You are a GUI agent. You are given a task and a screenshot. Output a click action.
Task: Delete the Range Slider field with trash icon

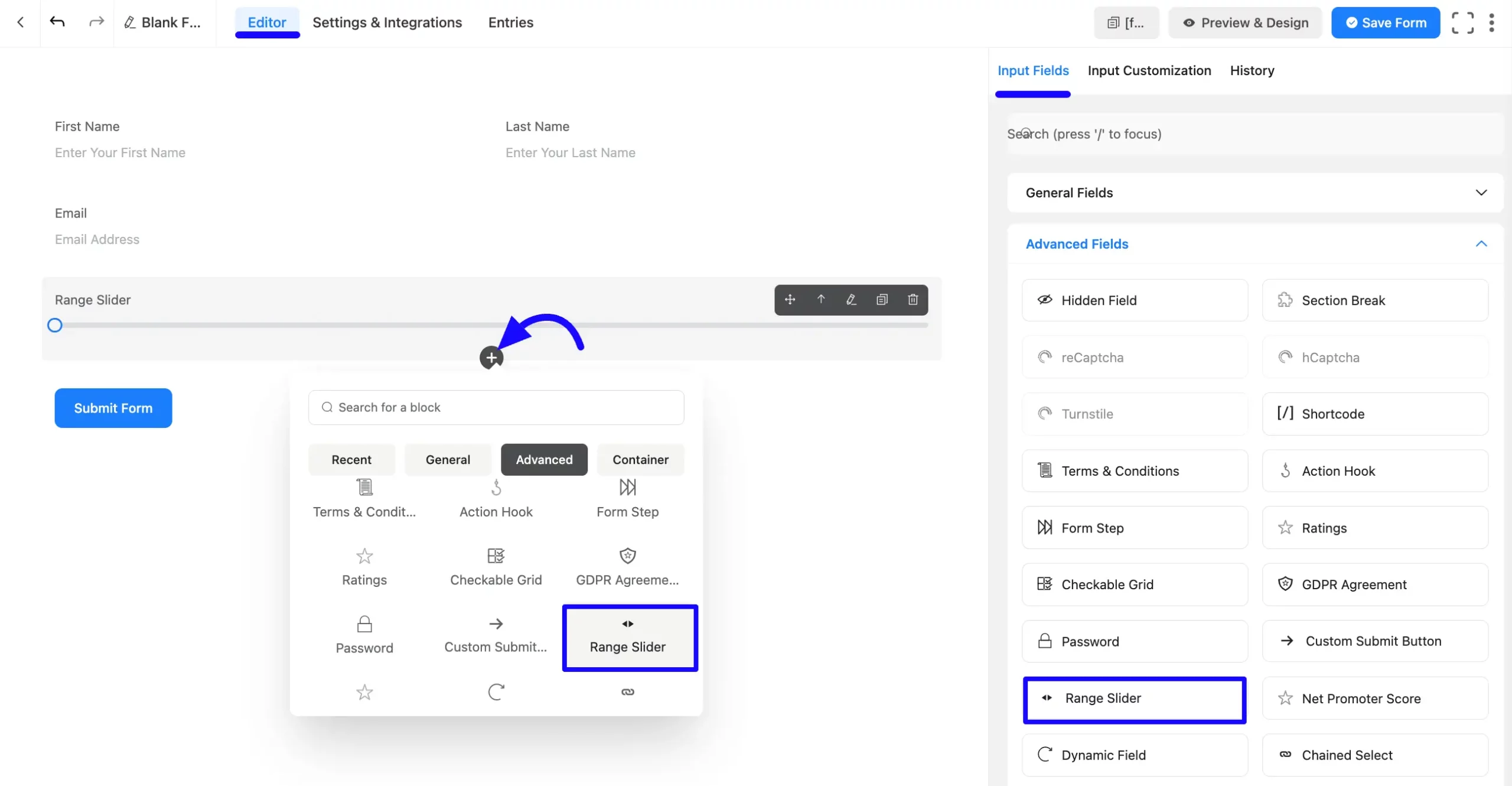913,300
